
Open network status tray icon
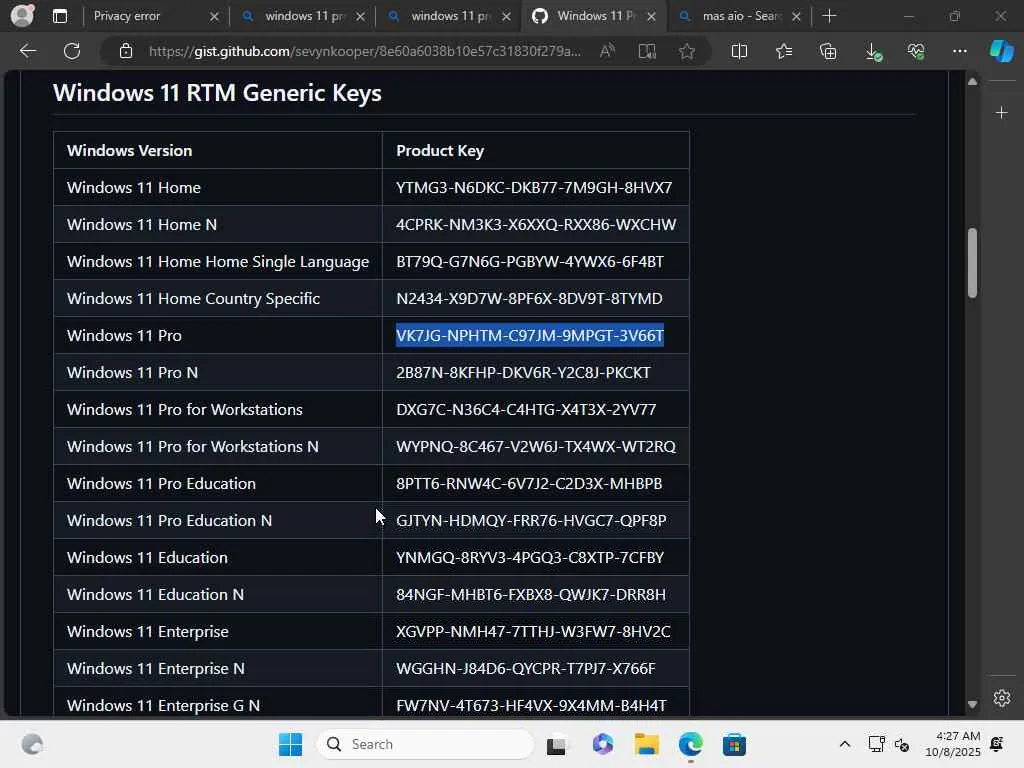[876, 744]
